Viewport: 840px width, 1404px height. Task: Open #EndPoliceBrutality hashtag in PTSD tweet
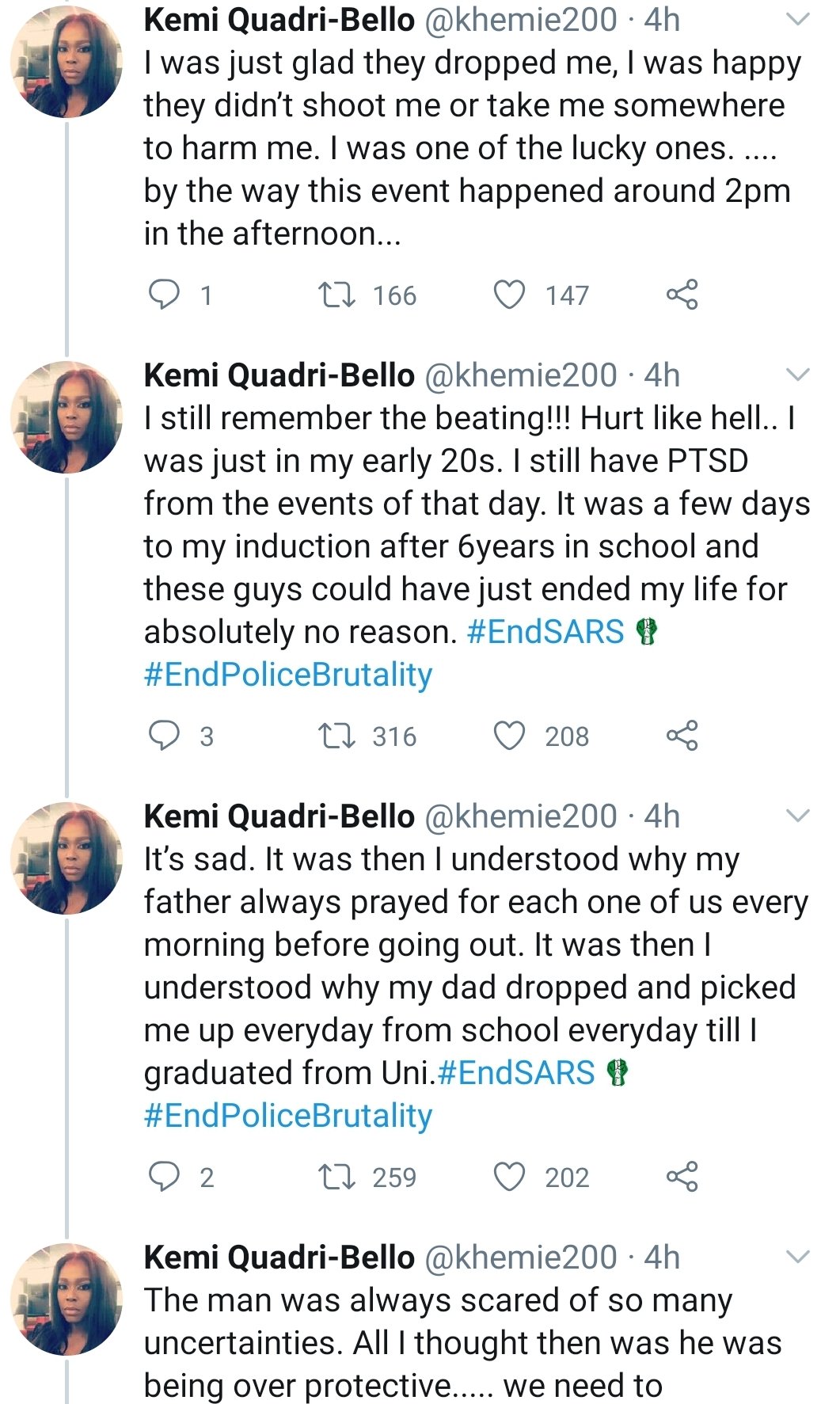click(288, 675)
